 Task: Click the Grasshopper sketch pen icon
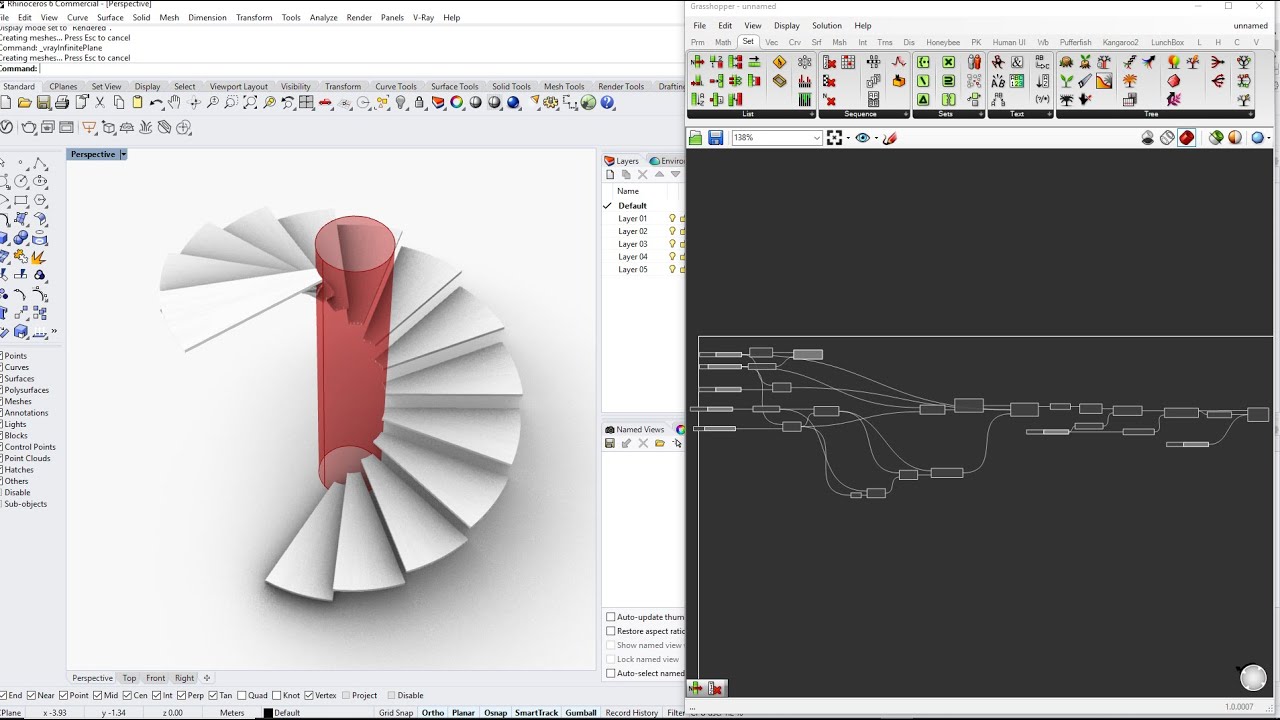pyautogui.click(x=889, y=138)
